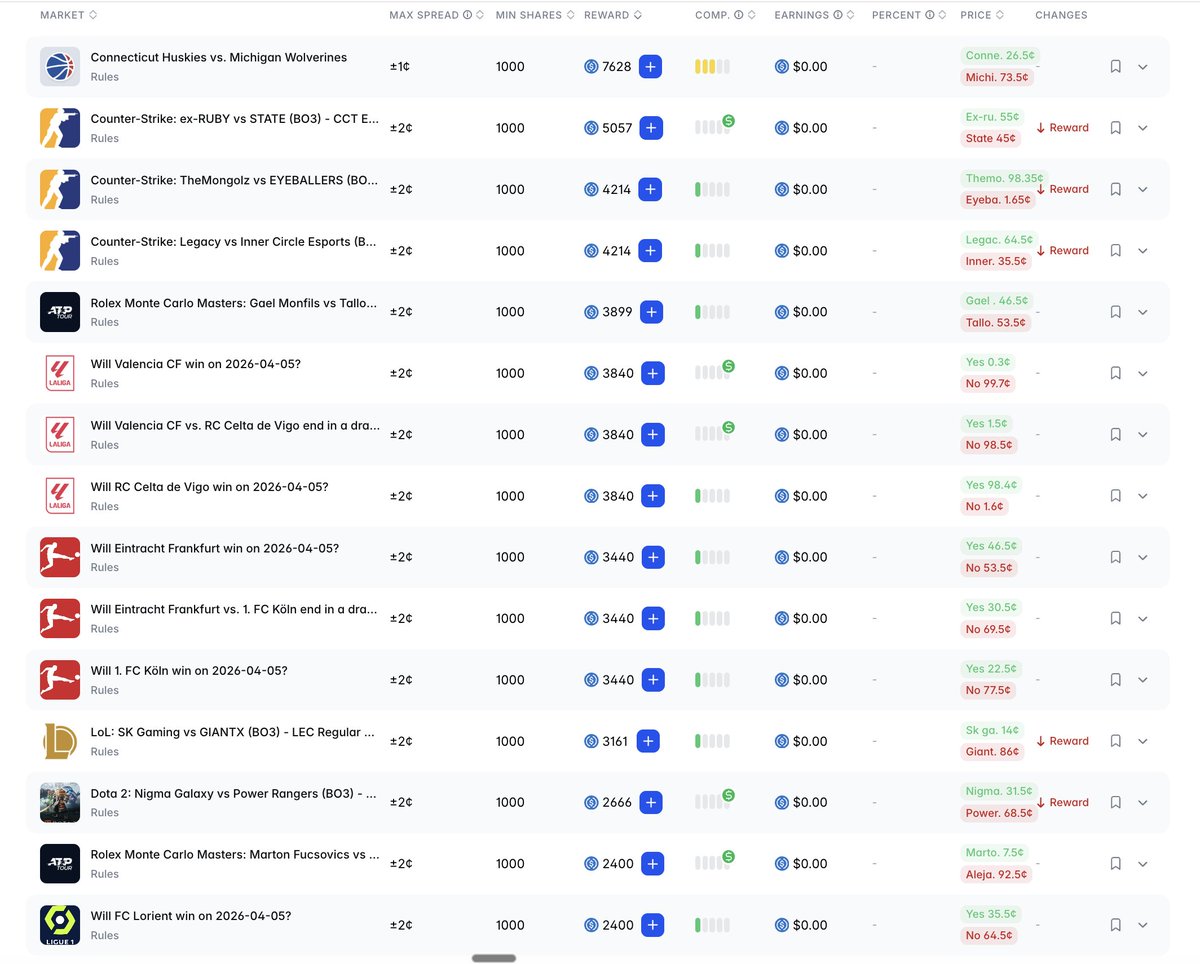Click competition meter in RC Celta win row
Viewport: 1200px width, 964px height.
point(712,496)
